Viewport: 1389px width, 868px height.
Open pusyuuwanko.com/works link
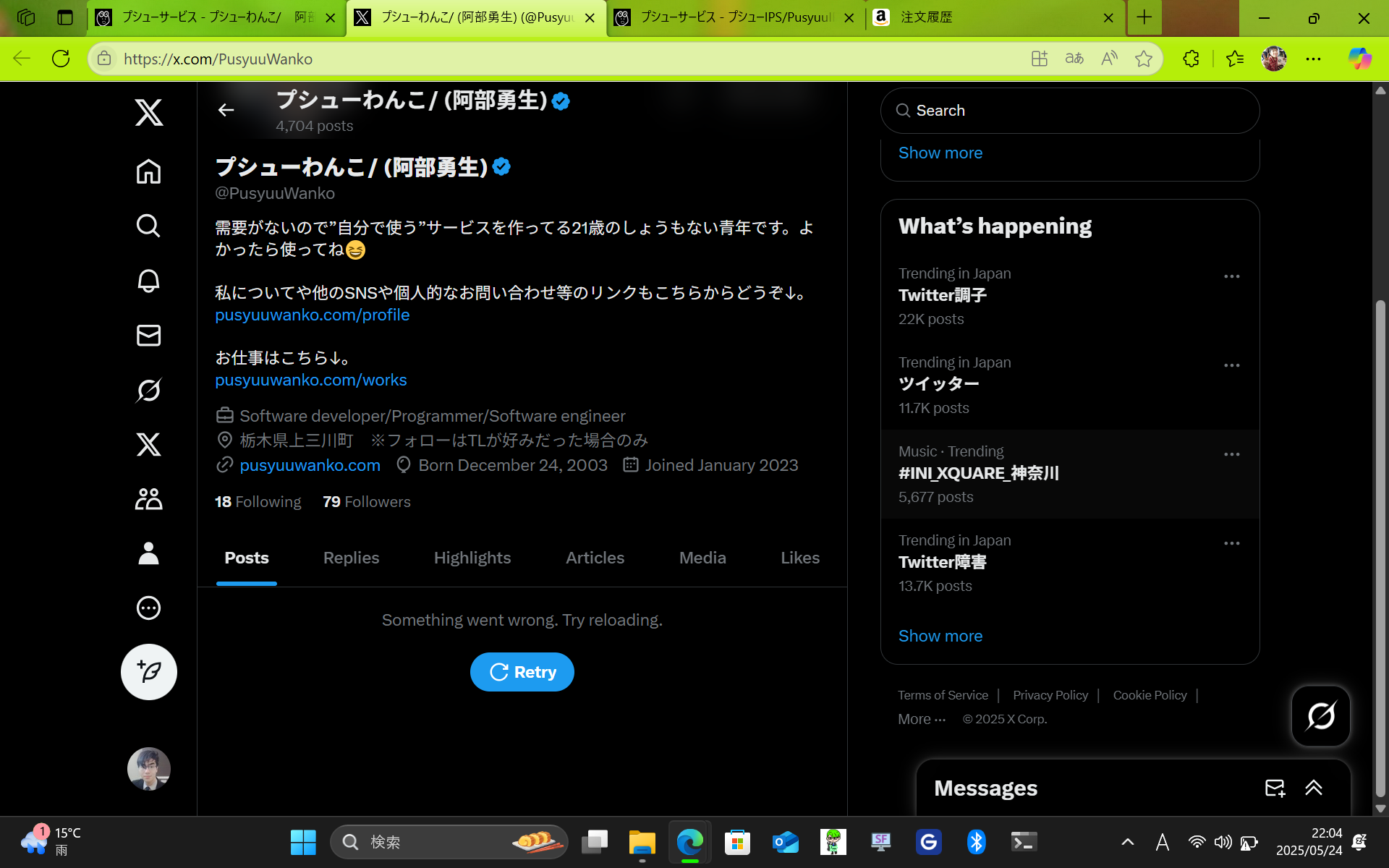coord(311,380)
